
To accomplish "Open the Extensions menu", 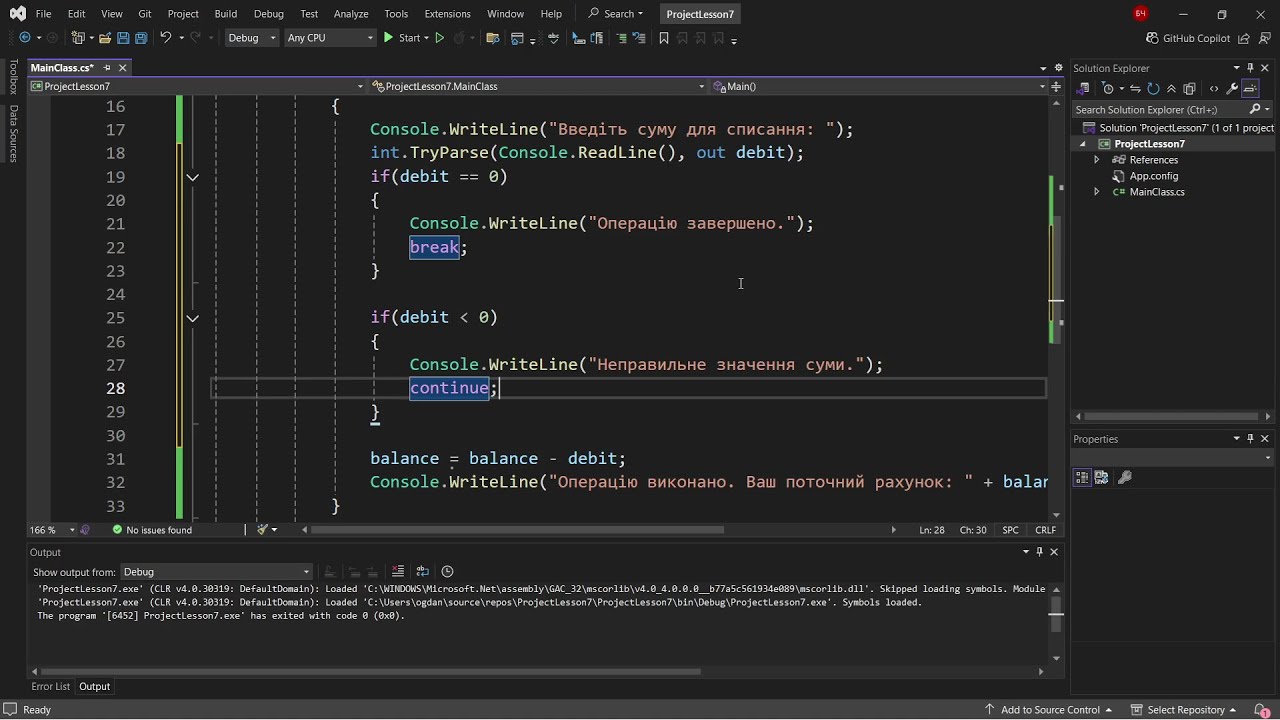I will (x=447, y=14).
